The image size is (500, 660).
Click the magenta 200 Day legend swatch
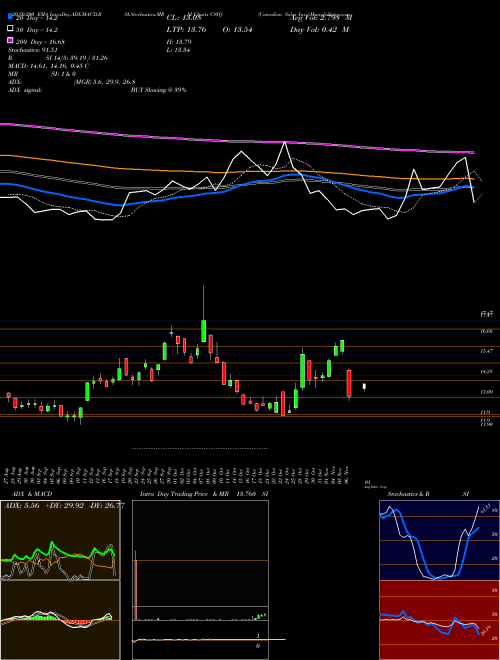coord(10,41)
